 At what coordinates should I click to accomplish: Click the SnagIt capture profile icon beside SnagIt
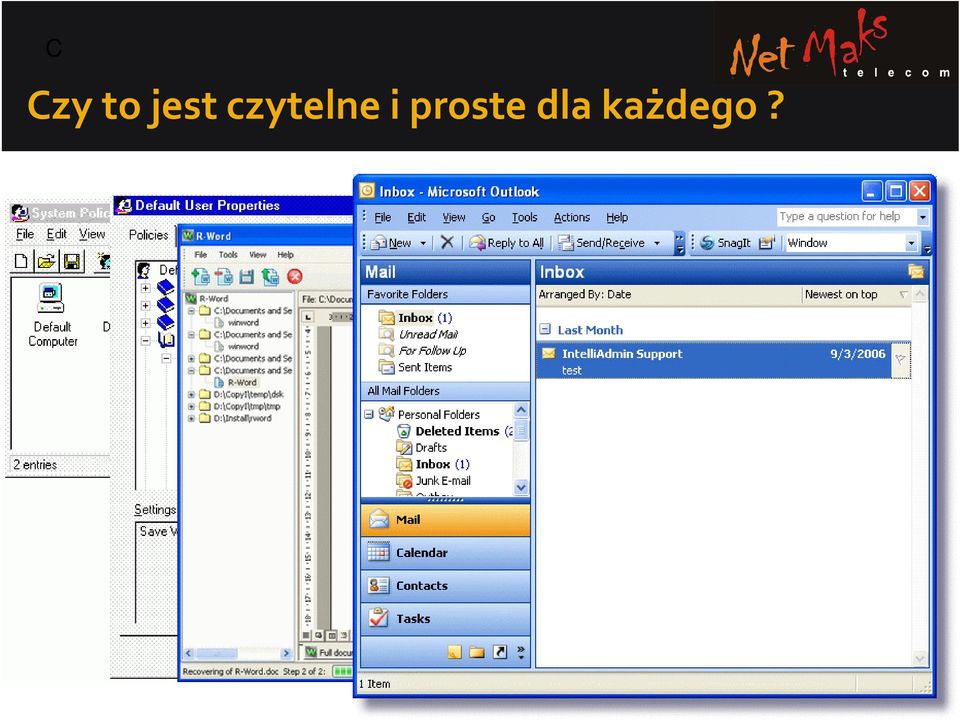click(x=767, y=243)
